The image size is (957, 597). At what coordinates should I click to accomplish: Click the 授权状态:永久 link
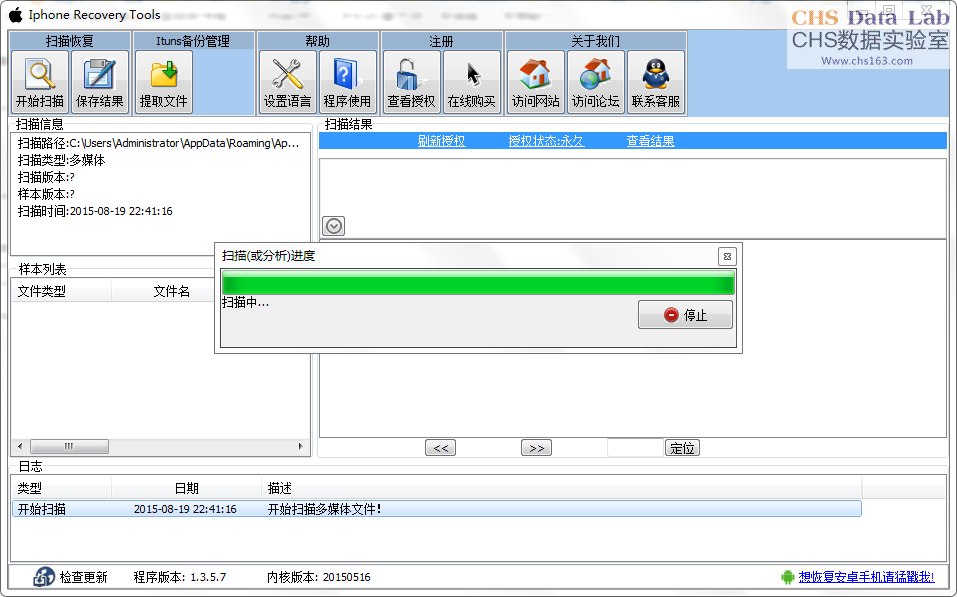[x=546, y=141]
